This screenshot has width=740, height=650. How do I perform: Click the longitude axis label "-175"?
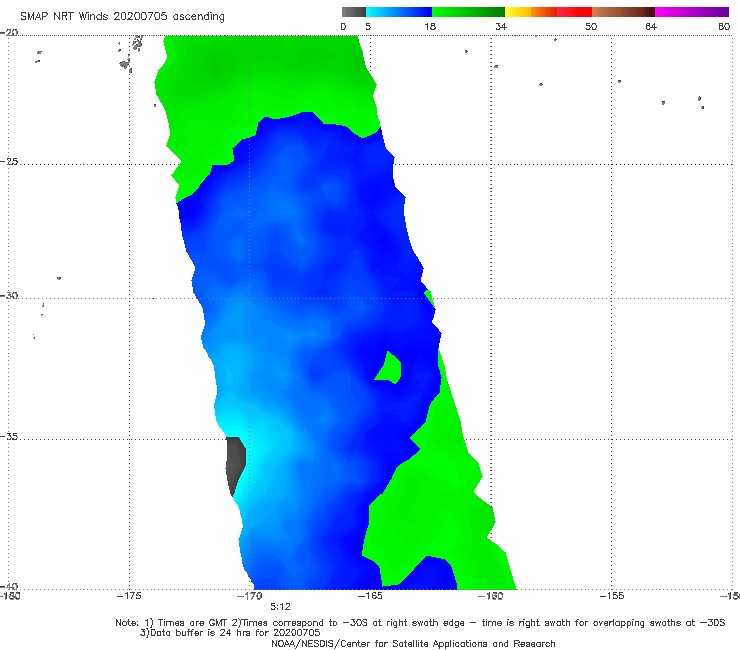[129, 596]
